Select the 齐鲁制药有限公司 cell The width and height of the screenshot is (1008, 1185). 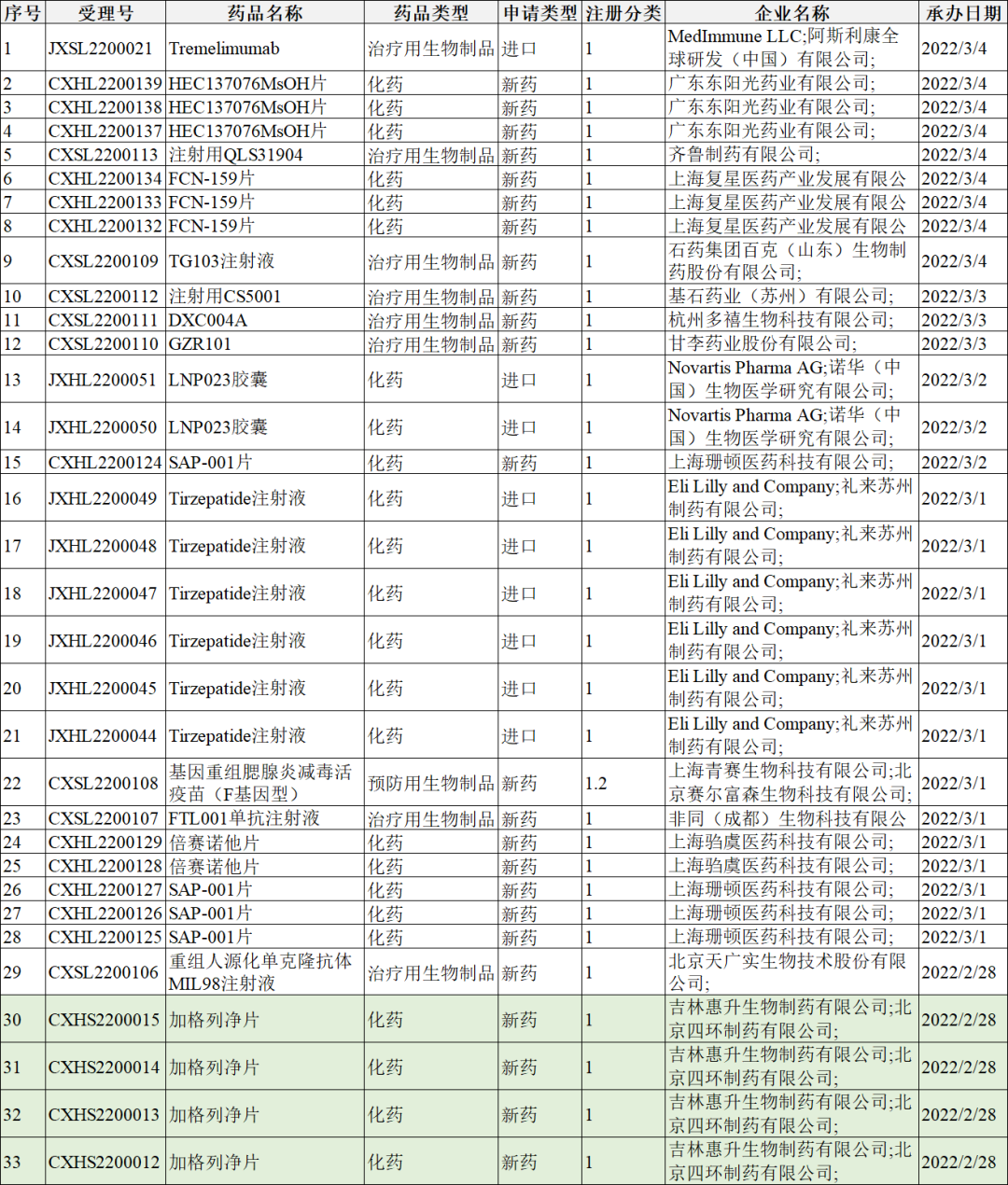(x=791, y=154)
